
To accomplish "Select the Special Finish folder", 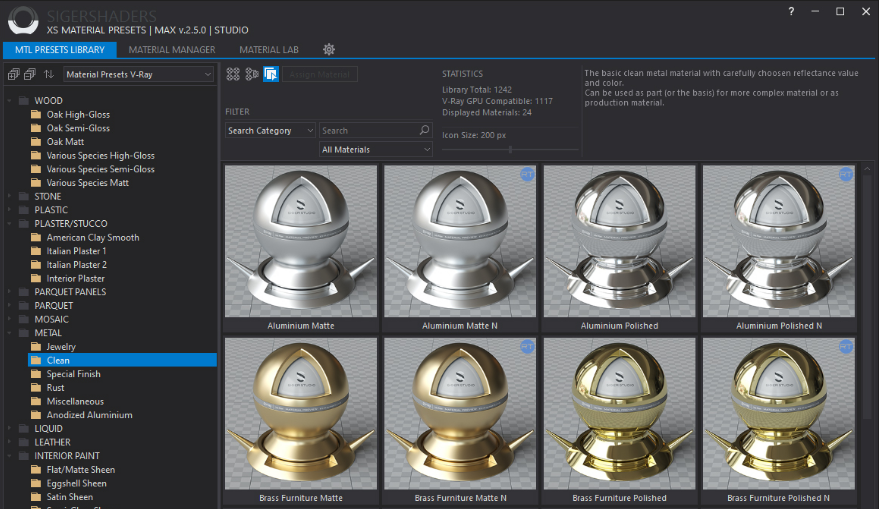I will [73, 374].
